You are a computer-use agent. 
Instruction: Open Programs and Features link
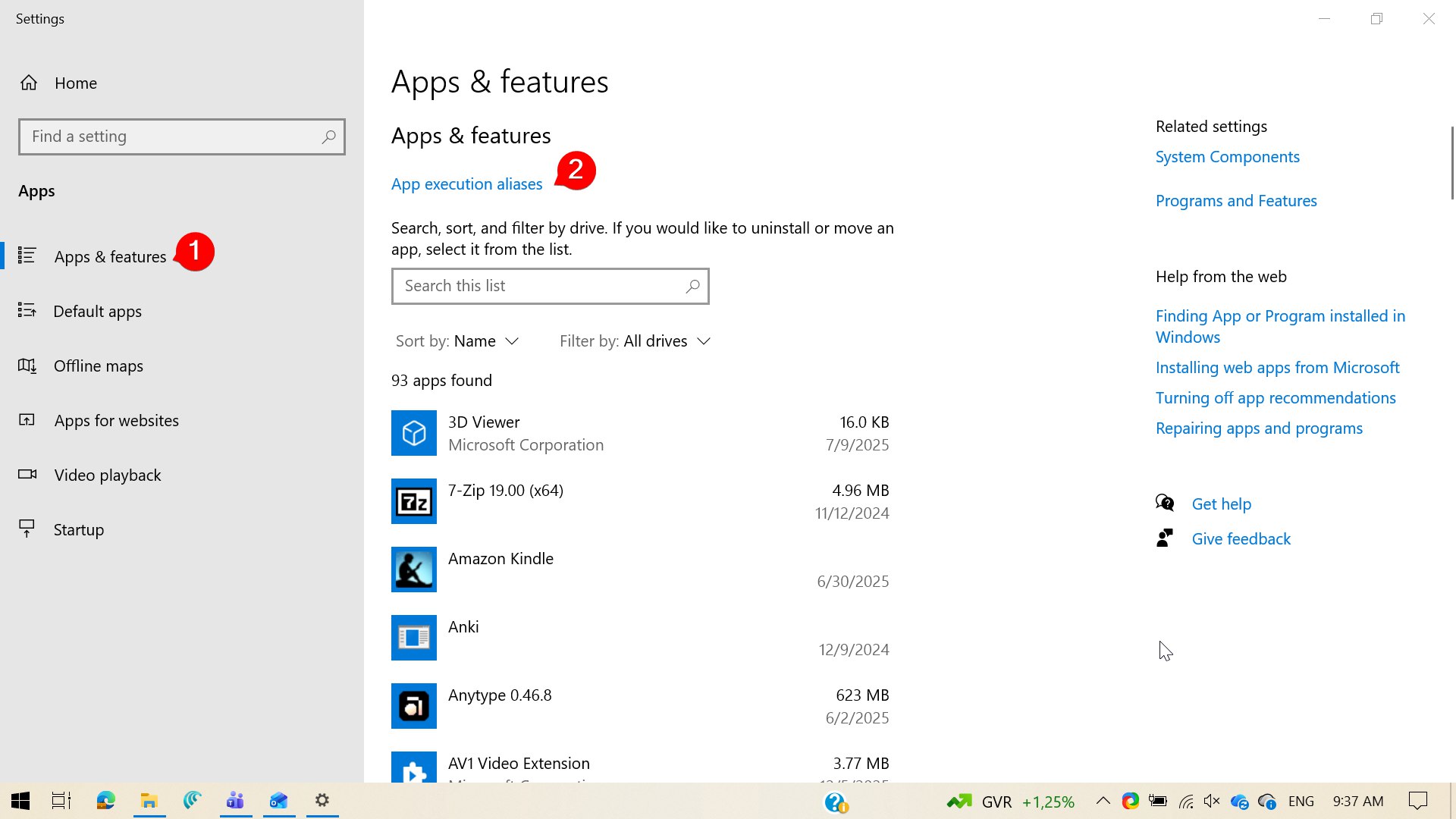click(1236, 201)
